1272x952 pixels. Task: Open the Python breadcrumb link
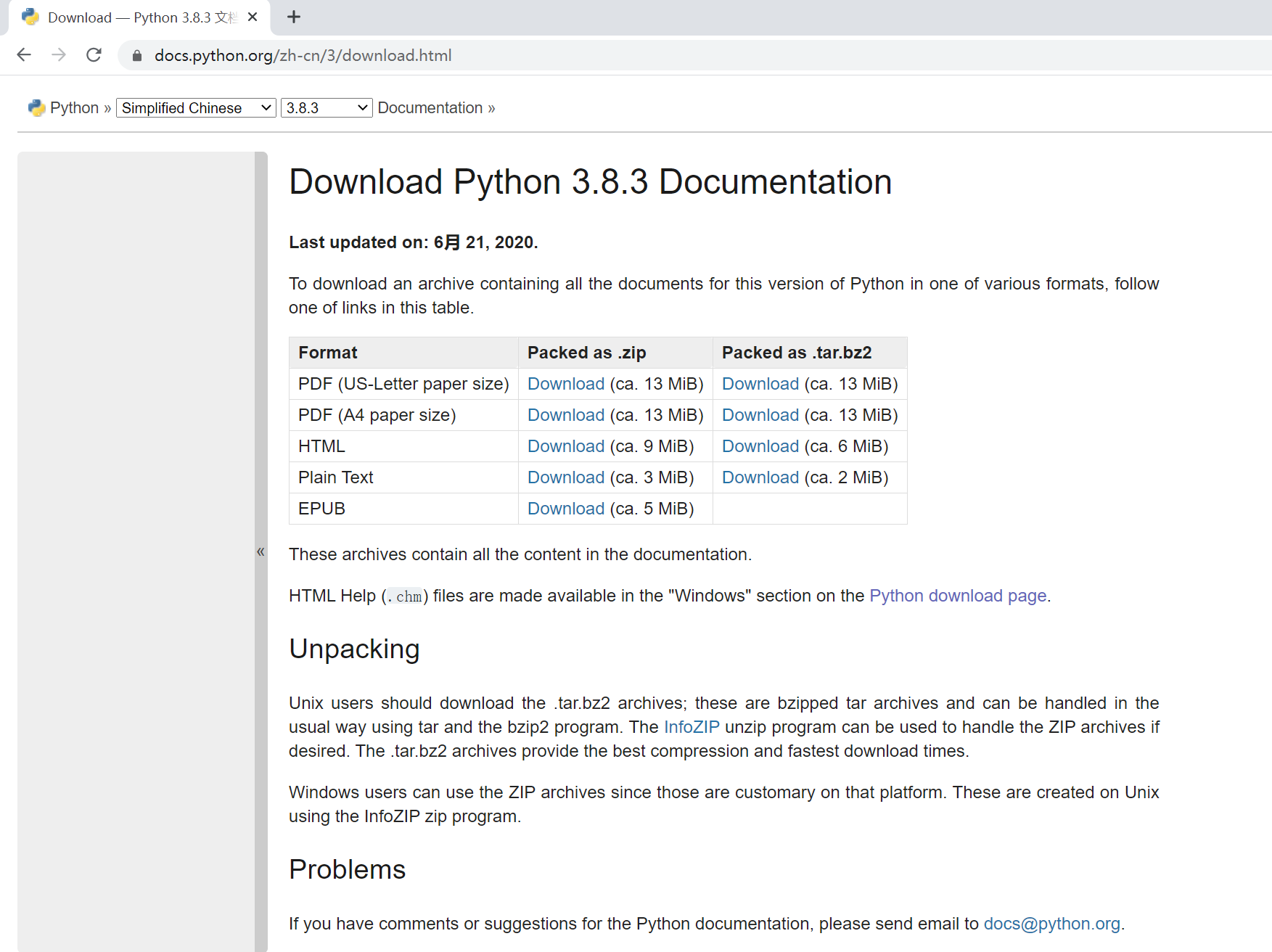tap(74, 108)
